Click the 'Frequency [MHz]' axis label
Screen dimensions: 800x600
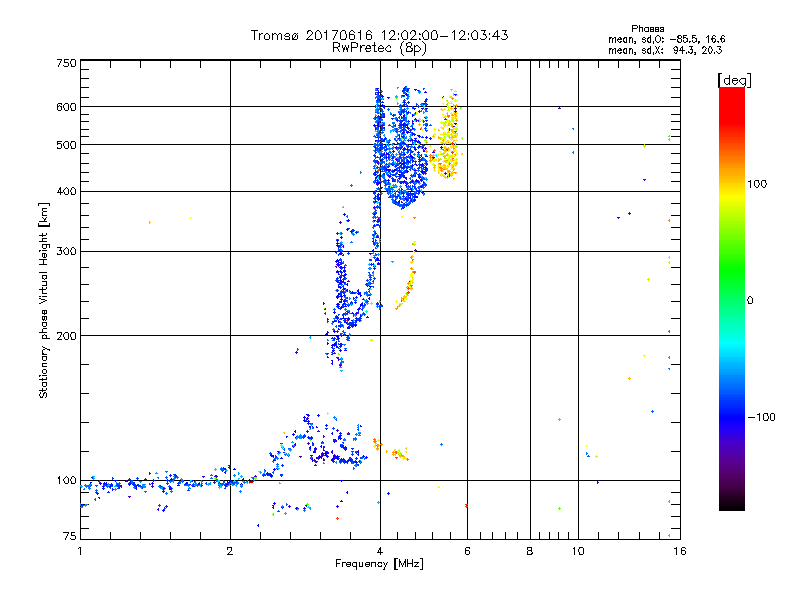click(x=379, y=564)
